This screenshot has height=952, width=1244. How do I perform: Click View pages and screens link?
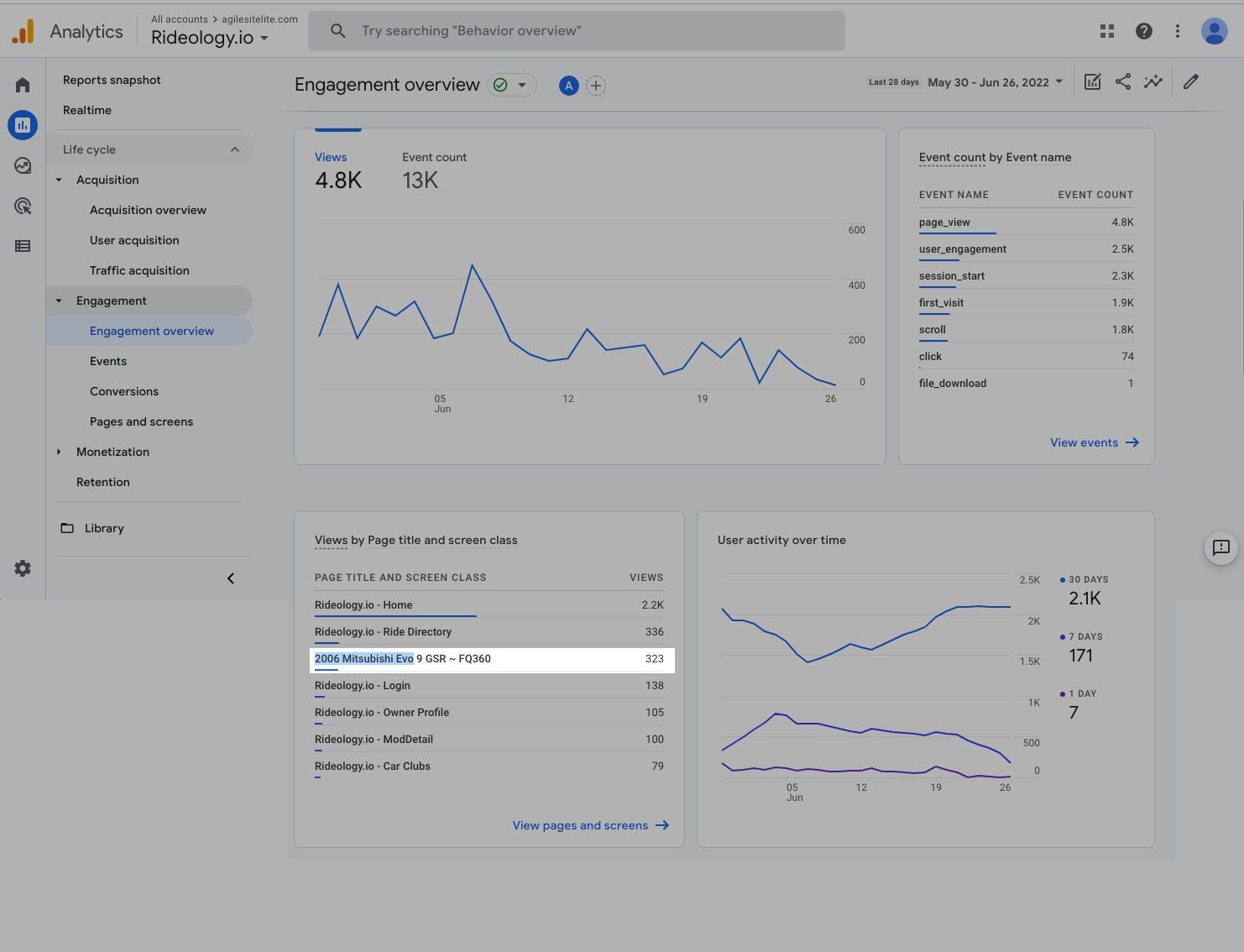pos(591,825)
